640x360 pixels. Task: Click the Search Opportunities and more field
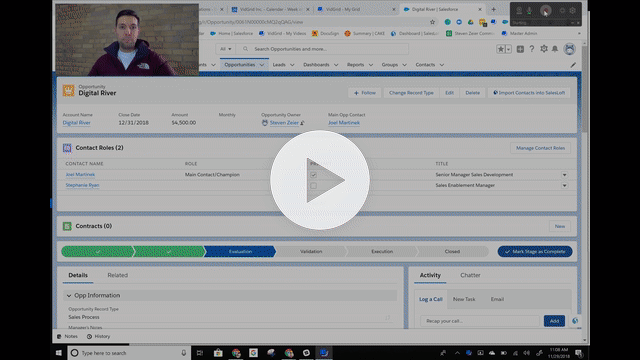322,49
